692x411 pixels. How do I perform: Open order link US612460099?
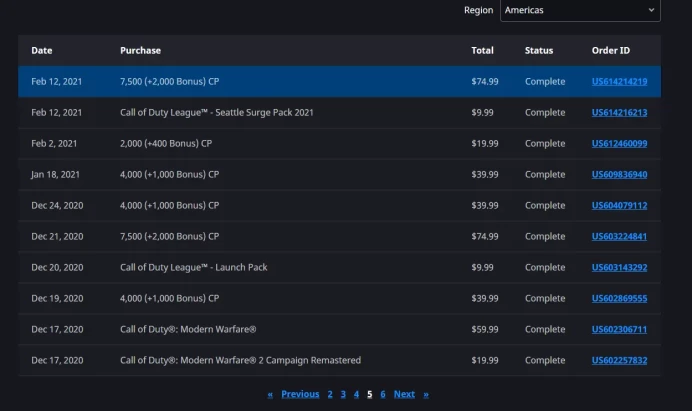[x=619, y=143]
